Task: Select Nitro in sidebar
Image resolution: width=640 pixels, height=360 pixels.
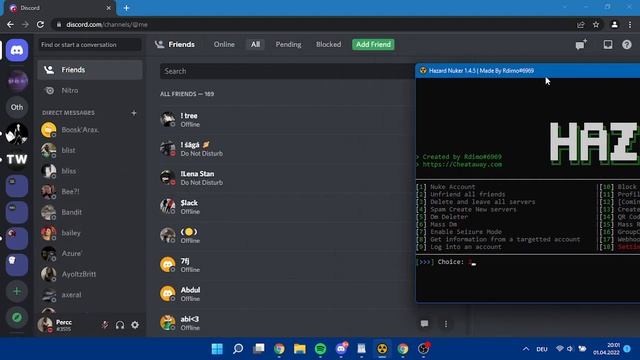Action: 90,91
